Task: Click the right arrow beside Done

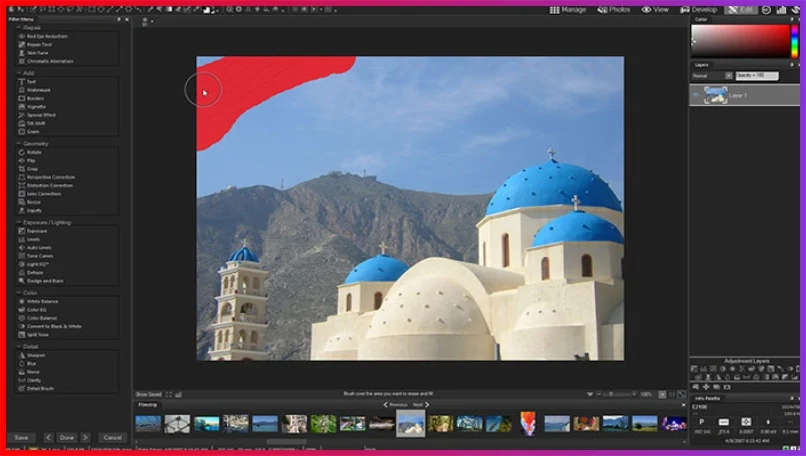Action: (x=85, y=437)
